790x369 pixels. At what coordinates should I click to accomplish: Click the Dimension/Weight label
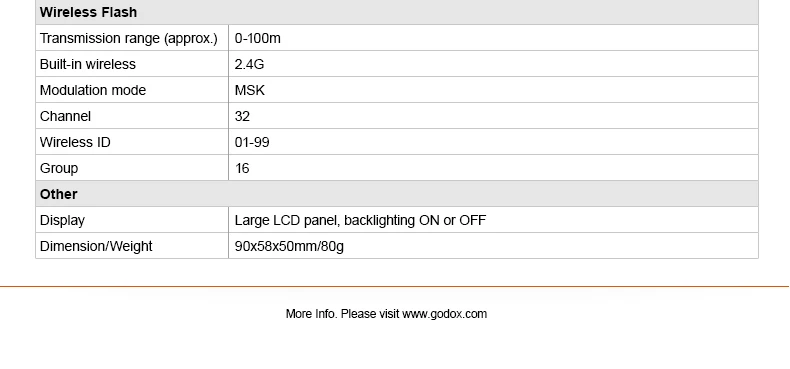click(x=96, y=246)
